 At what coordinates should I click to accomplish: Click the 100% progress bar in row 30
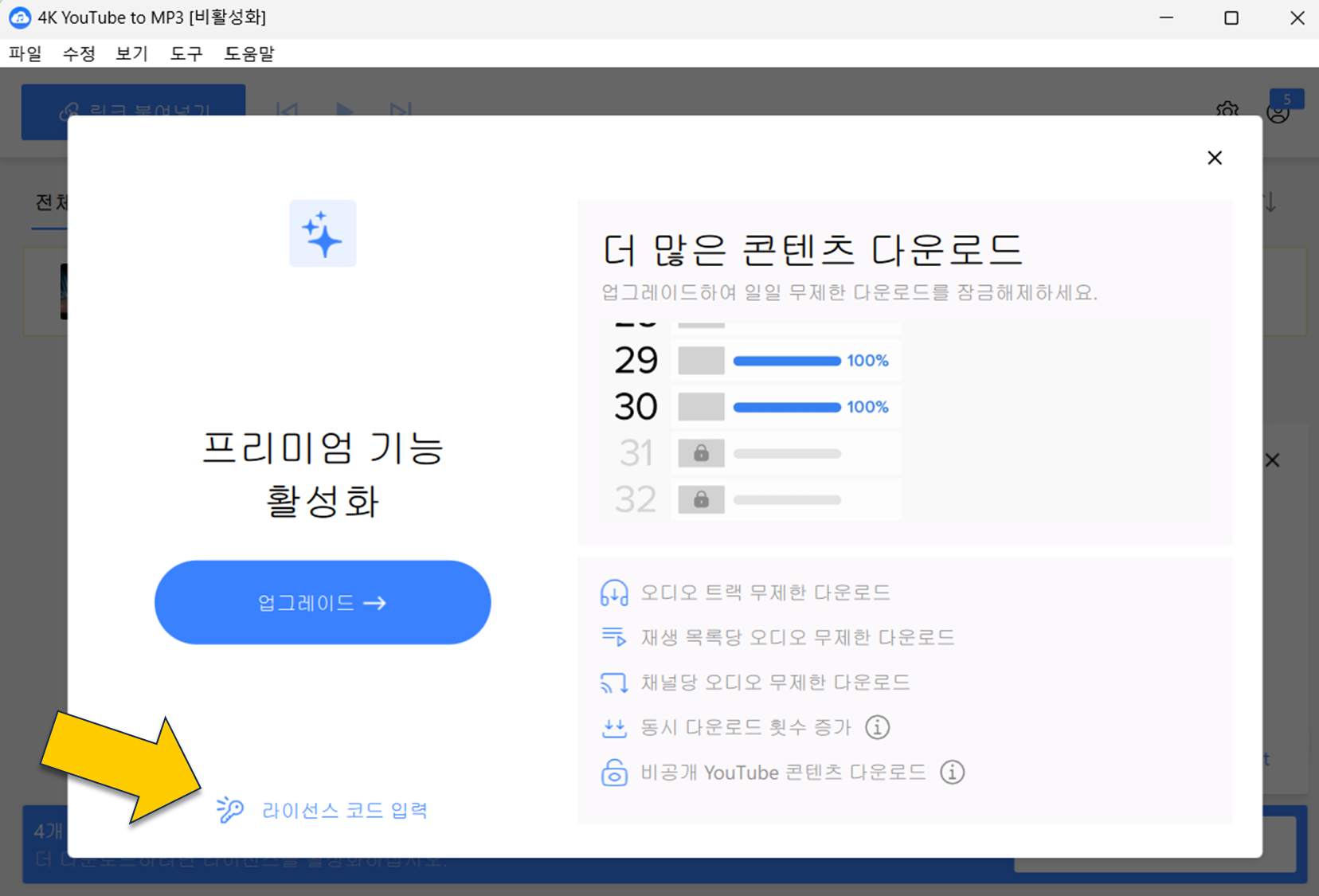click(787, 407)
